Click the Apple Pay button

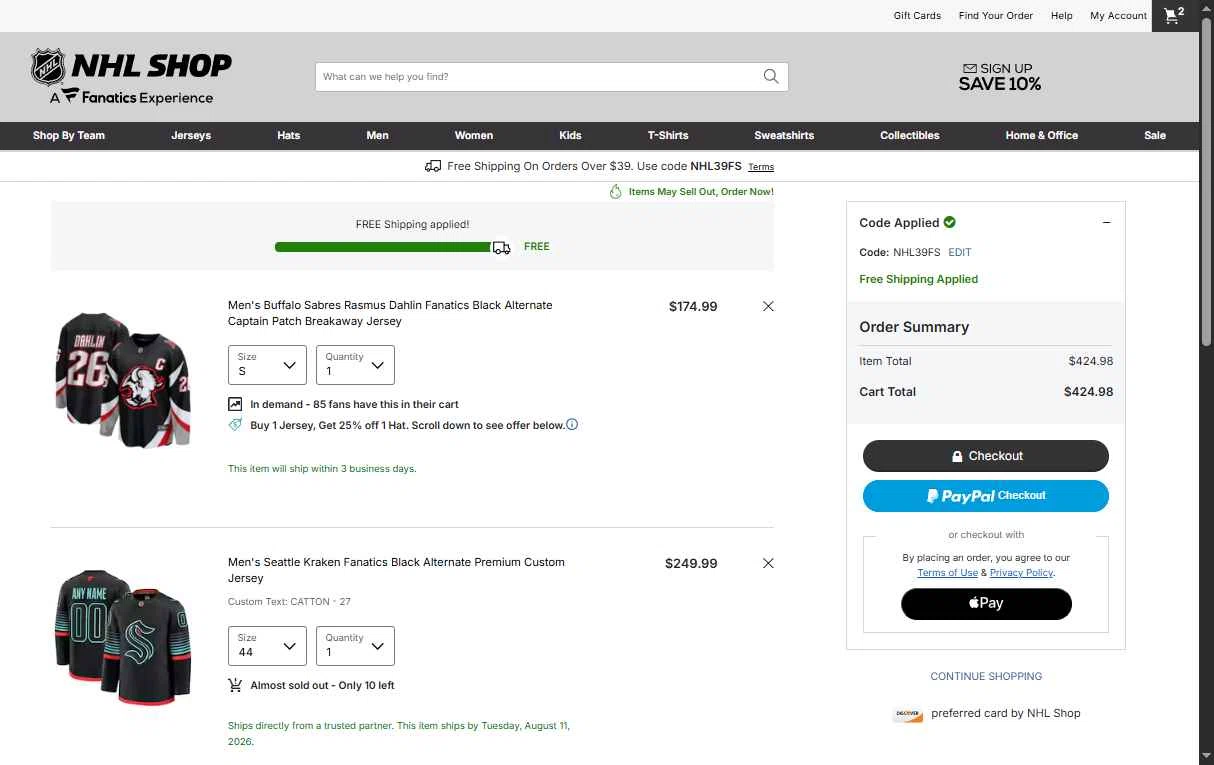point(986,603)
